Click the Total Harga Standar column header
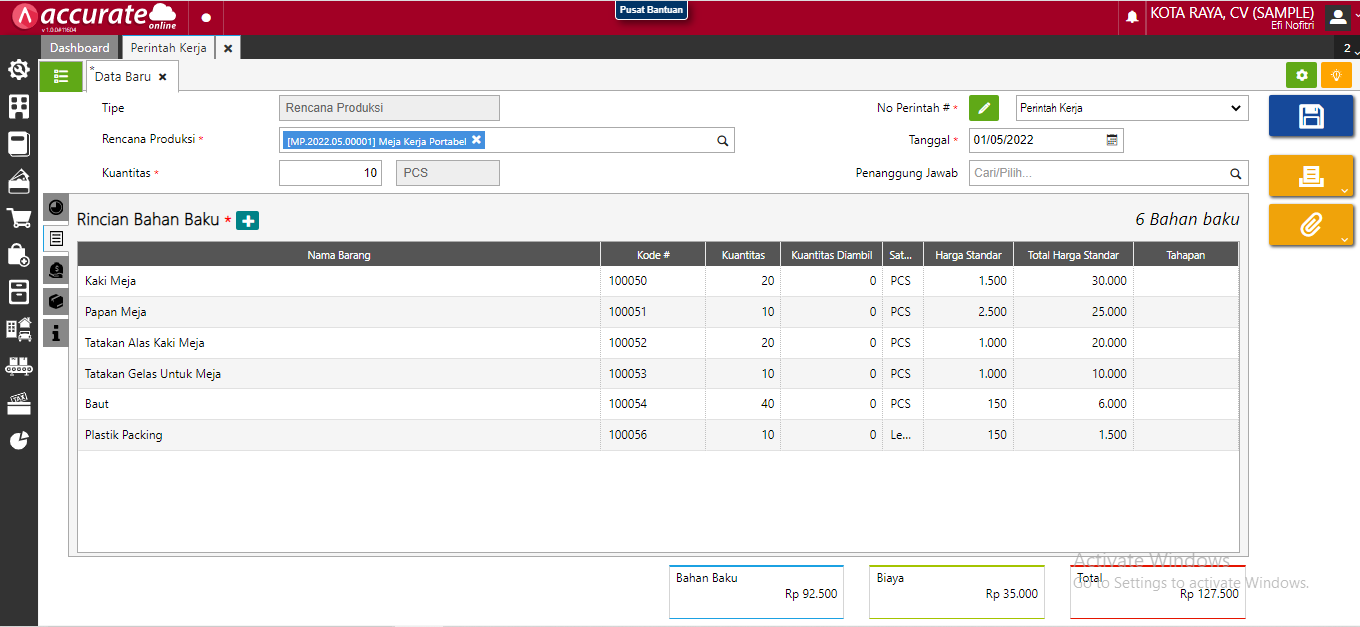The image size is (1360, 627). 1074,255
